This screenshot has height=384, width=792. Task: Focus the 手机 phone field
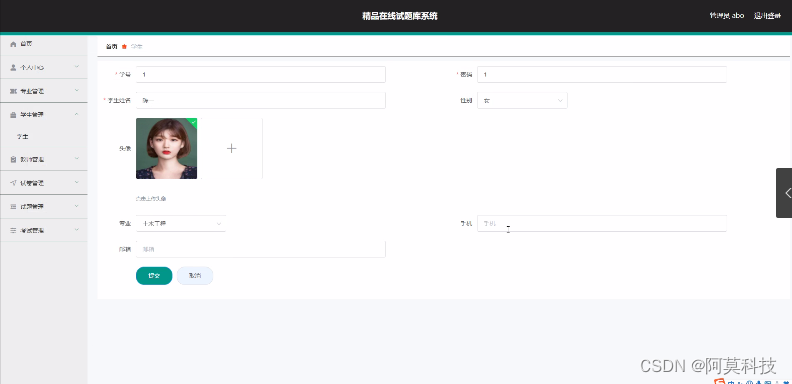tap(602, 223)
